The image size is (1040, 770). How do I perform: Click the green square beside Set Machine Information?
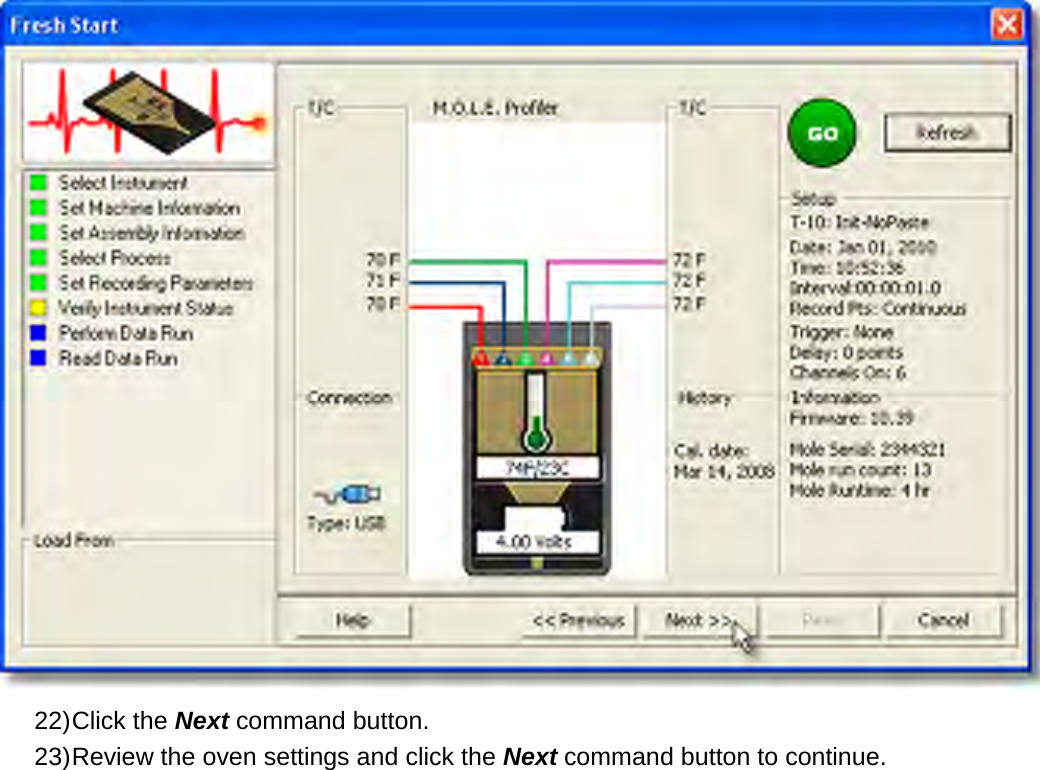coord(38,208)
